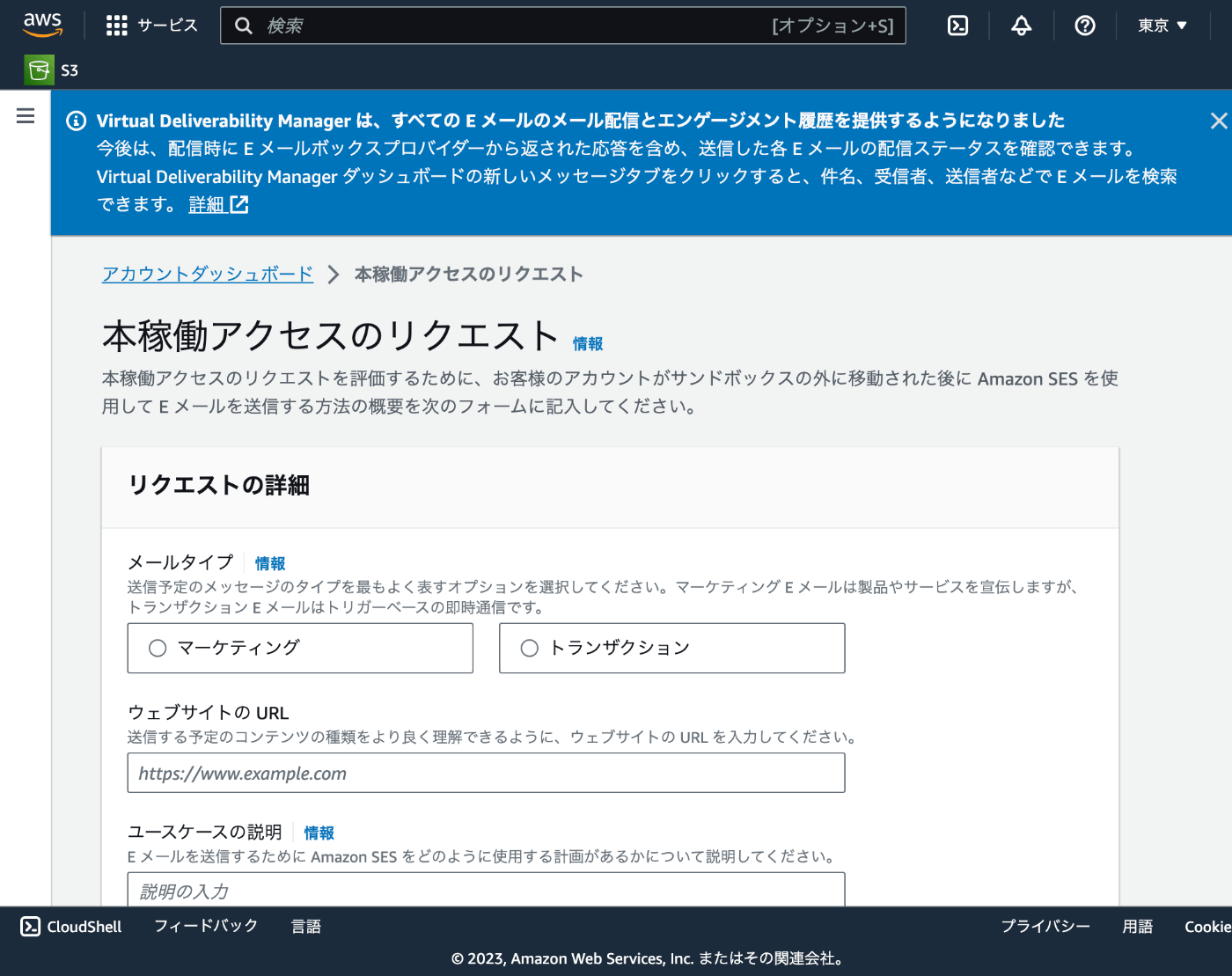Focus the 検索 search field
This screenshot has width=1232, height=976.
click(x=563, y=26)
